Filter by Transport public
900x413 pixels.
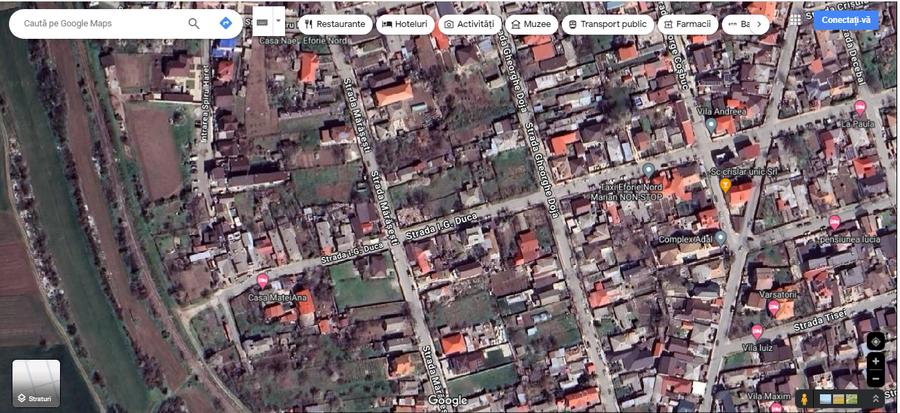point(607,24)
